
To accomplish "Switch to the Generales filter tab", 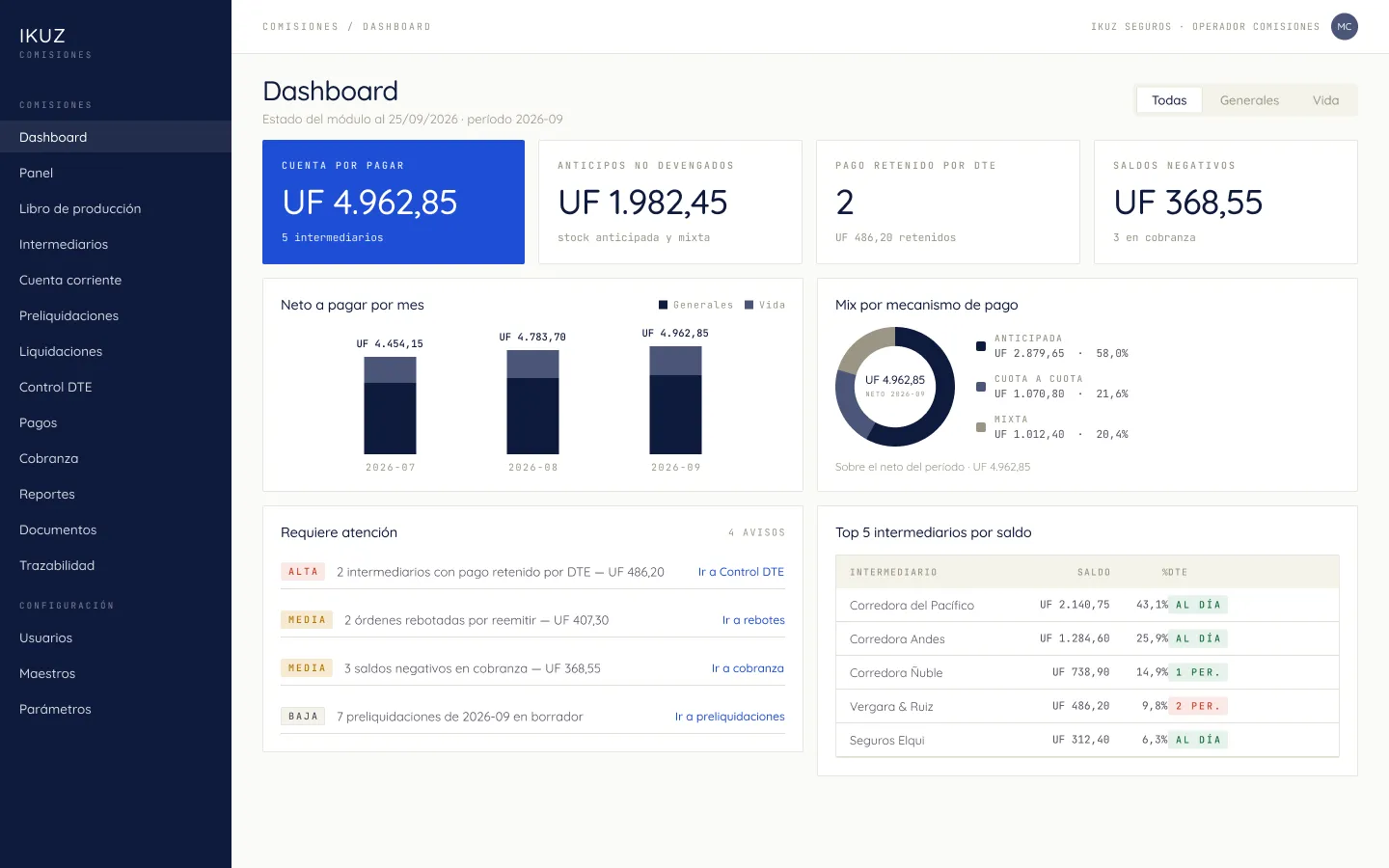I will pyautogui.click(x=1249, y=100).
